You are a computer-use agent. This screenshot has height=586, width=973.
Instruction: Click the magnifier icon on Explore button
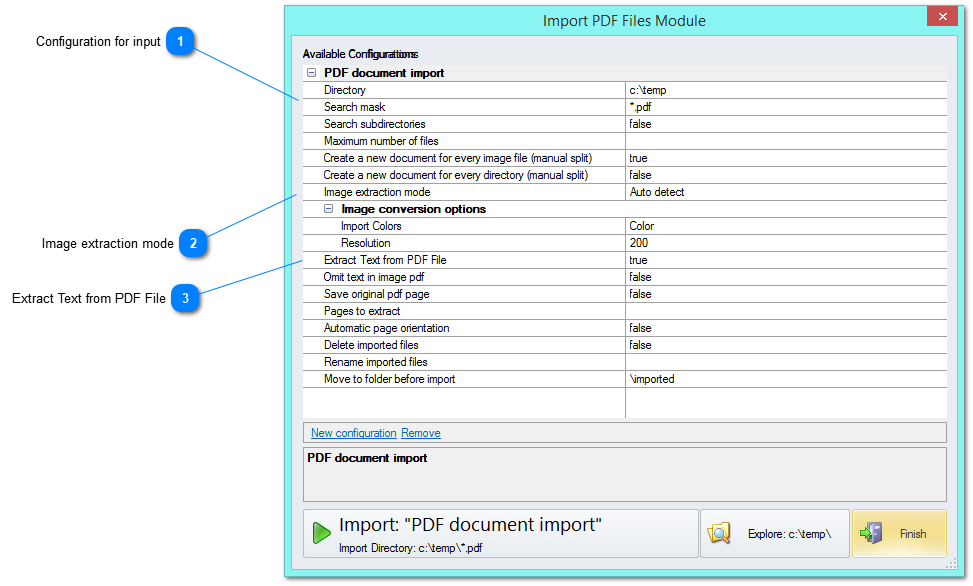[x=720, y=534]
